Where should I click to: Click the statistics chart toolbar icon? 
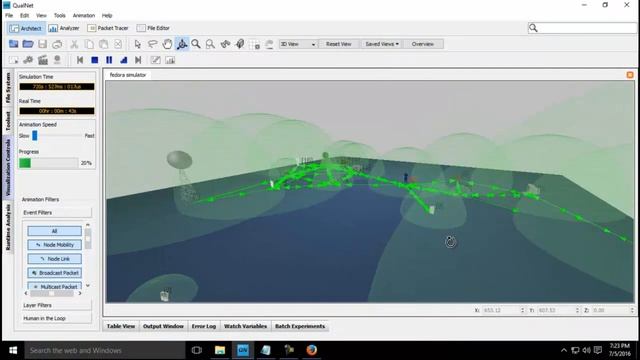tap(170, 60)
